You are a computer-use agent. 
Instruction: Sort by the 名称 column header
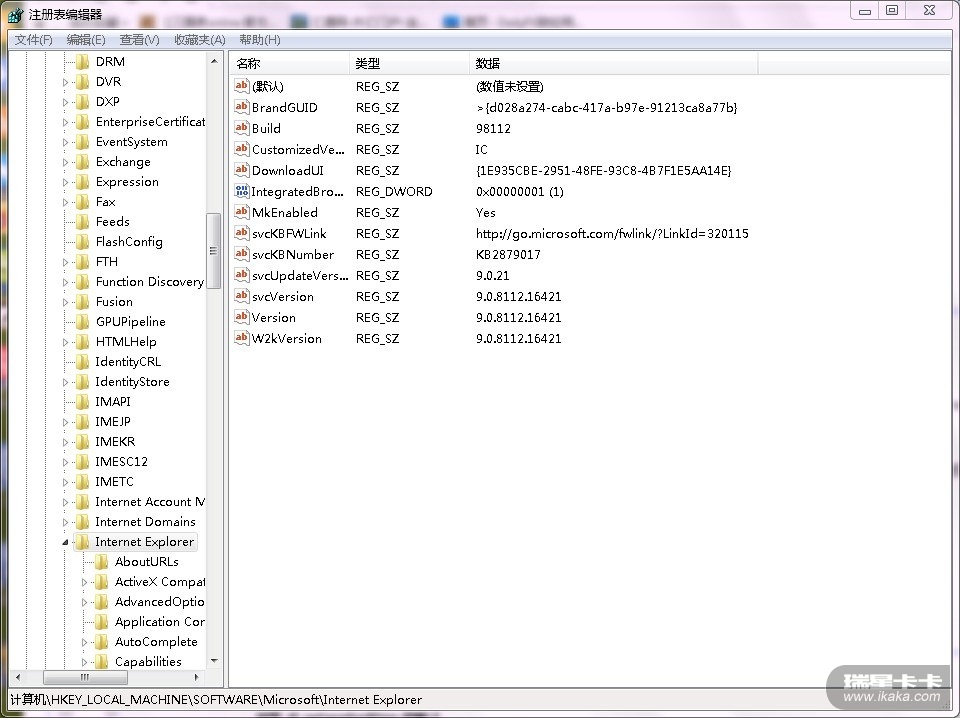289,63
